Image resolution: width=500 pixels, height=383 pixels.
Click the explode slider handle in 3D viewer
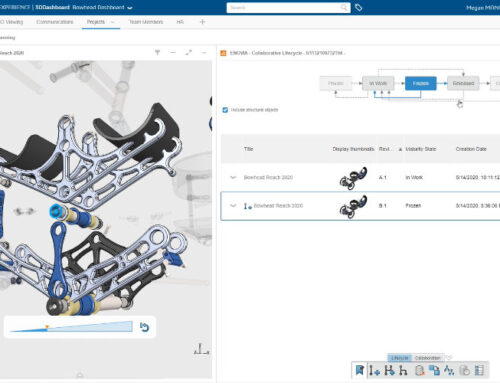click(47, 327)
